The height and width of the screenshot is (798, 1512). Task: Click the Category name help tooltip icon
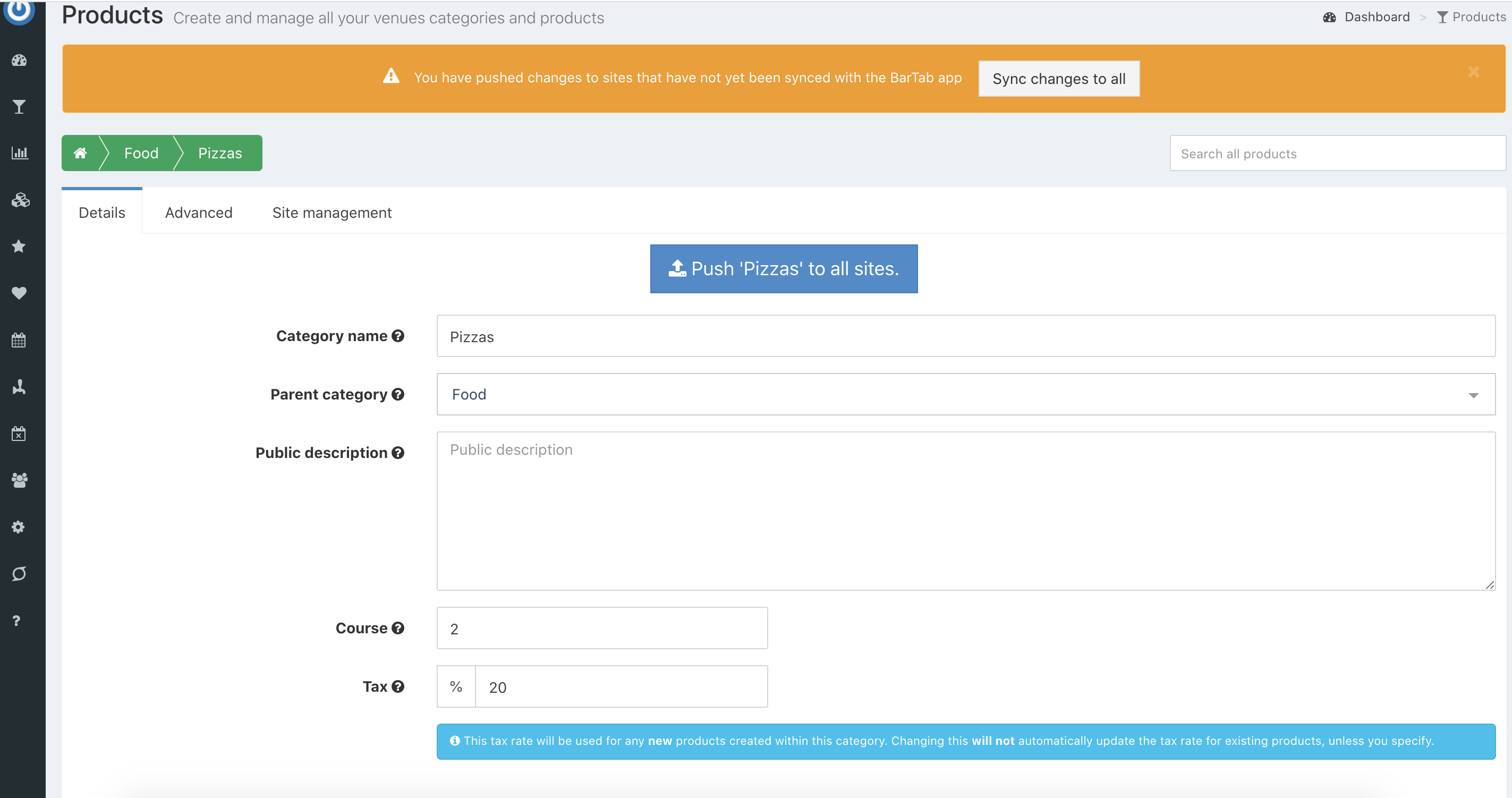coord(398,336)
